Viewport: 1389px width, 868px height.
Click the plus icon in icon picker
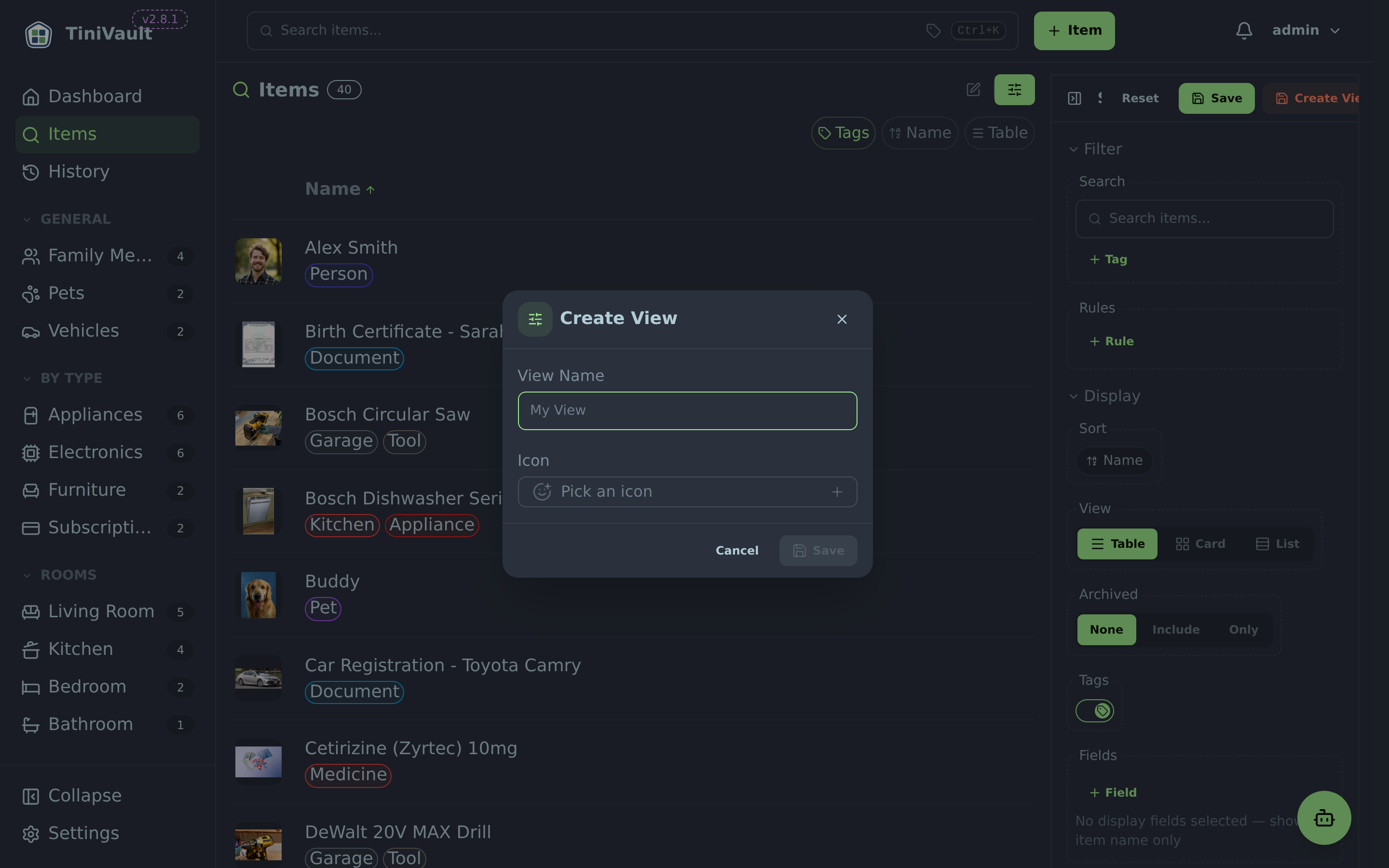click(x=837, y=492)
